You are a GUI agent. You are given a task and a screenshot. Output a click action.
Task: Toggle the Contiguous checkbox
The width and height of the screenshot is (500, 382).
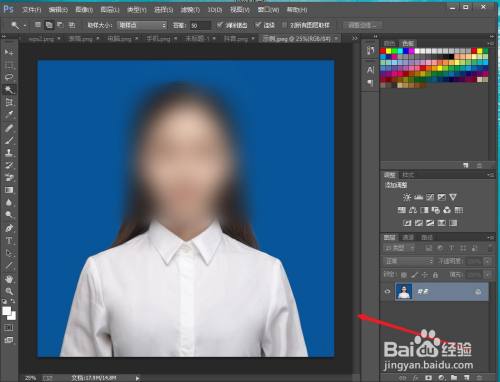coord(258,25)
